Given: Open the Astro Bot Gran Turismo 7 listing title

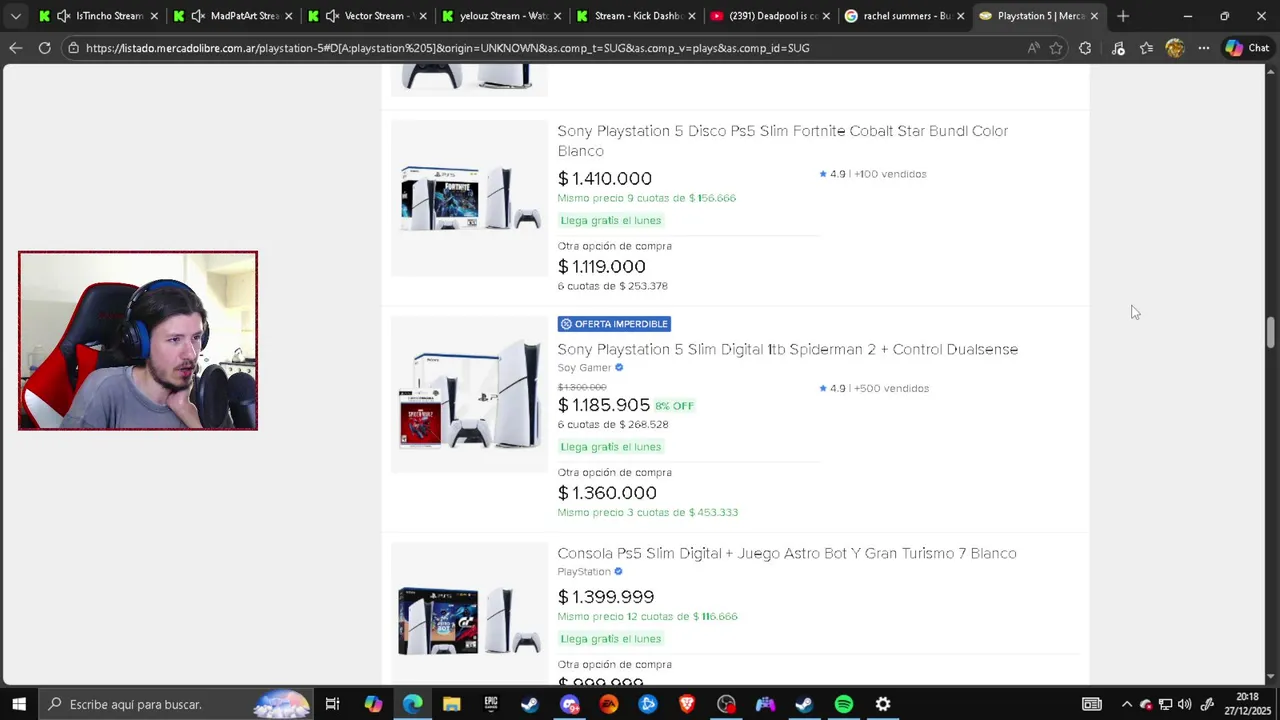Looking at the screenshot, I should [787, 553].
